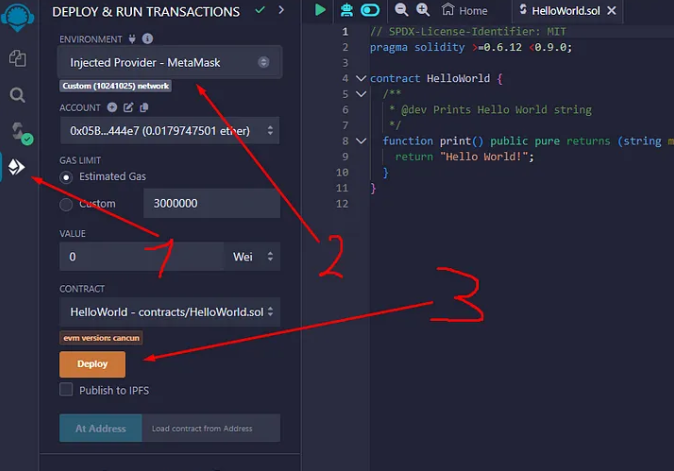Click the green checkmark in panel header
Screen dimensions: 674x471
tap(260, 9)
